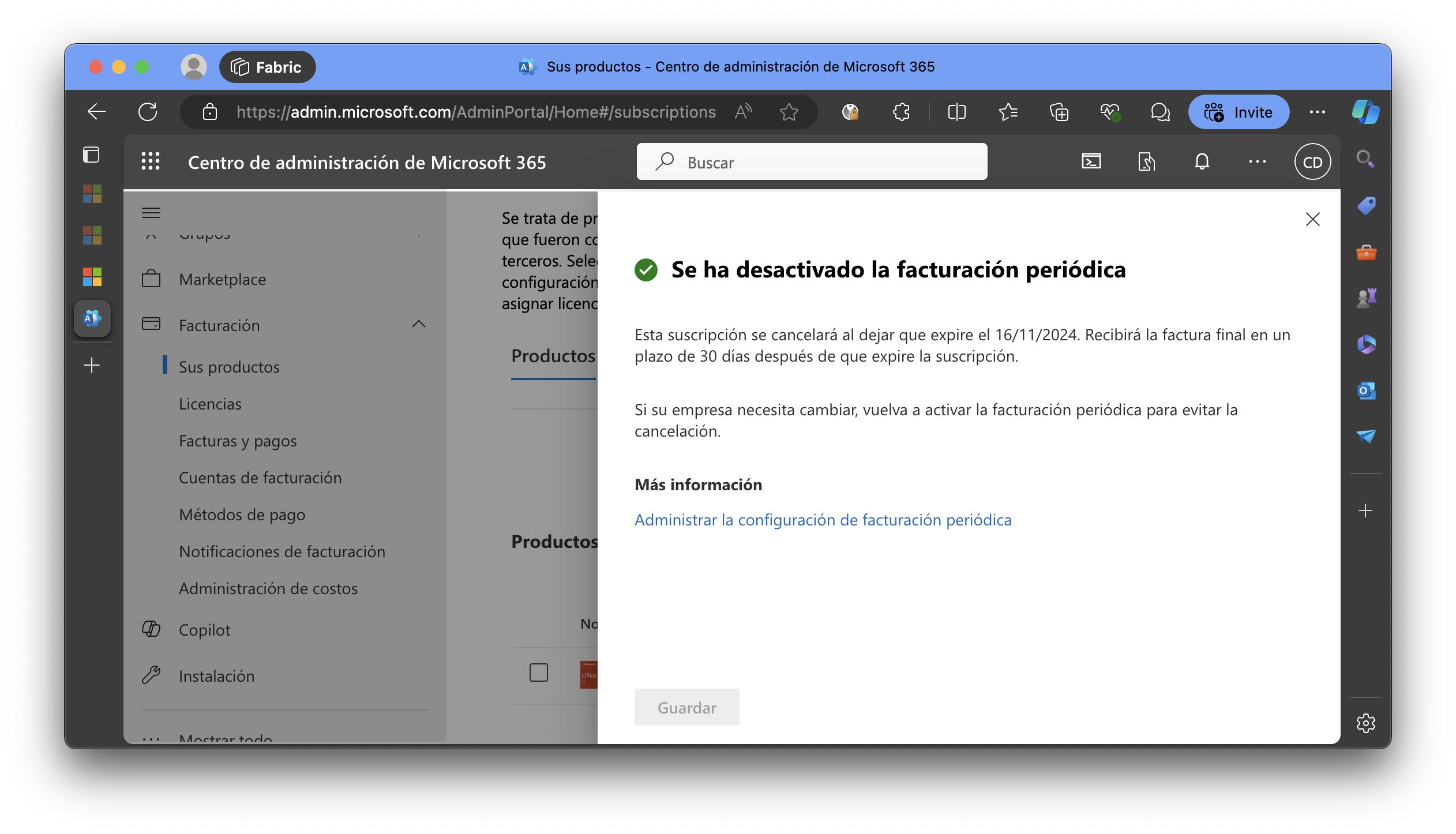The height and width of the screenshot is (834, 1456).
Task: Toggle the navigation hamburger menu
Action: (151, 213)
